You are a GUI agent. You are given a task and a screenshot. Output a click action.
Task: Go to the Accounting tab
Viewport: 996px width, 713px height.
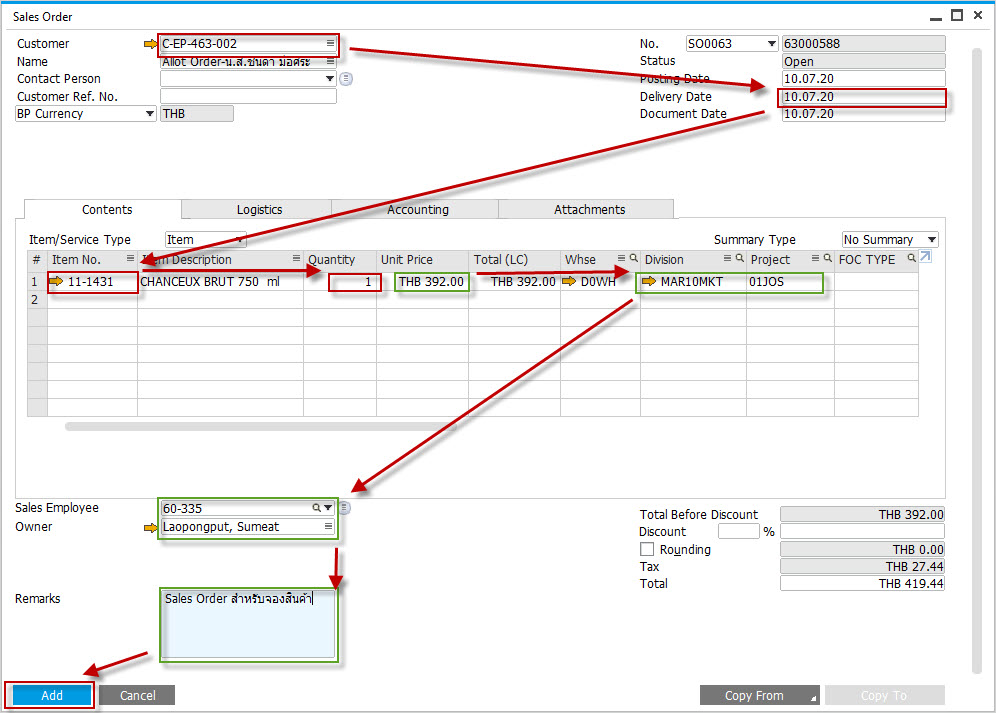(x=417, y=210)
